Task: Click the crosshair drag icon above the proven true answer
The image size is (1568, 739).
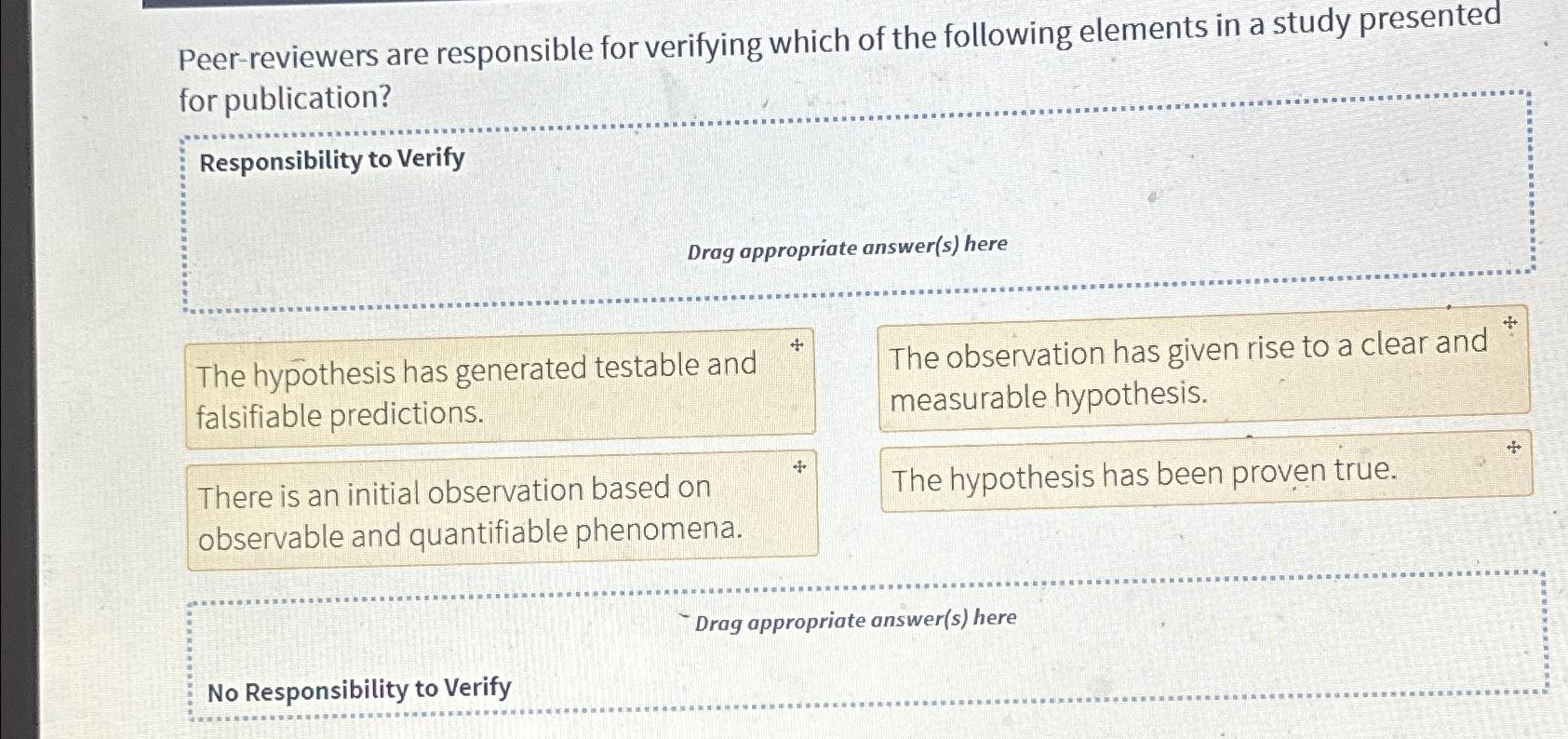Action: click(1512, 449)
